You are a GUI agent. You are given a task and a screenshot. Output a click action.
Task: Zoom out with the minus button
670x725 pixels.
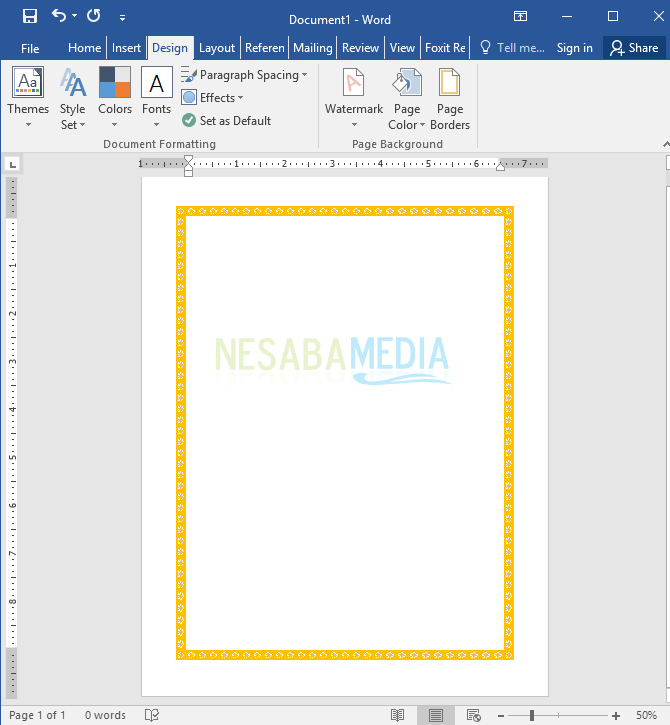tap(501, 715)
